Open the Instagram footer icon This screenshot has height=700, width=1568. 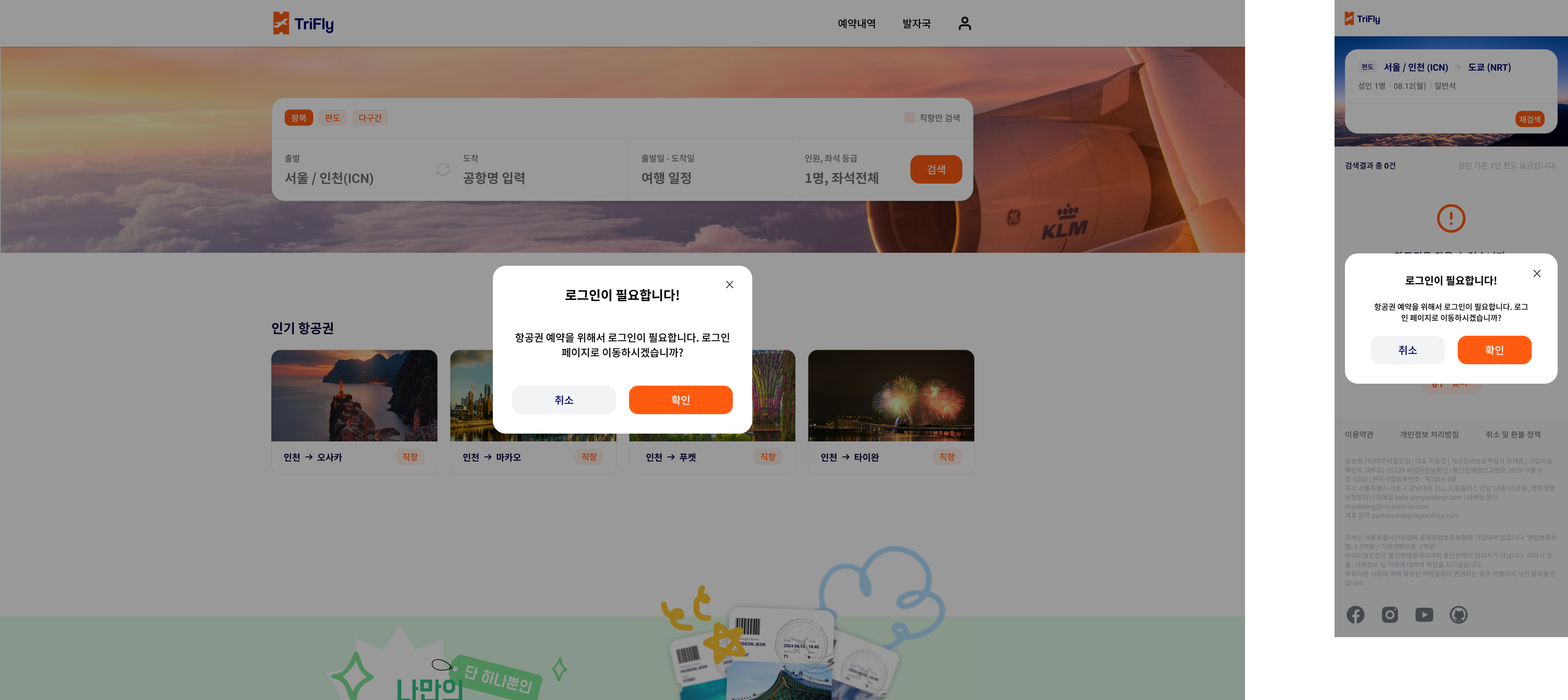[1390, 614]
